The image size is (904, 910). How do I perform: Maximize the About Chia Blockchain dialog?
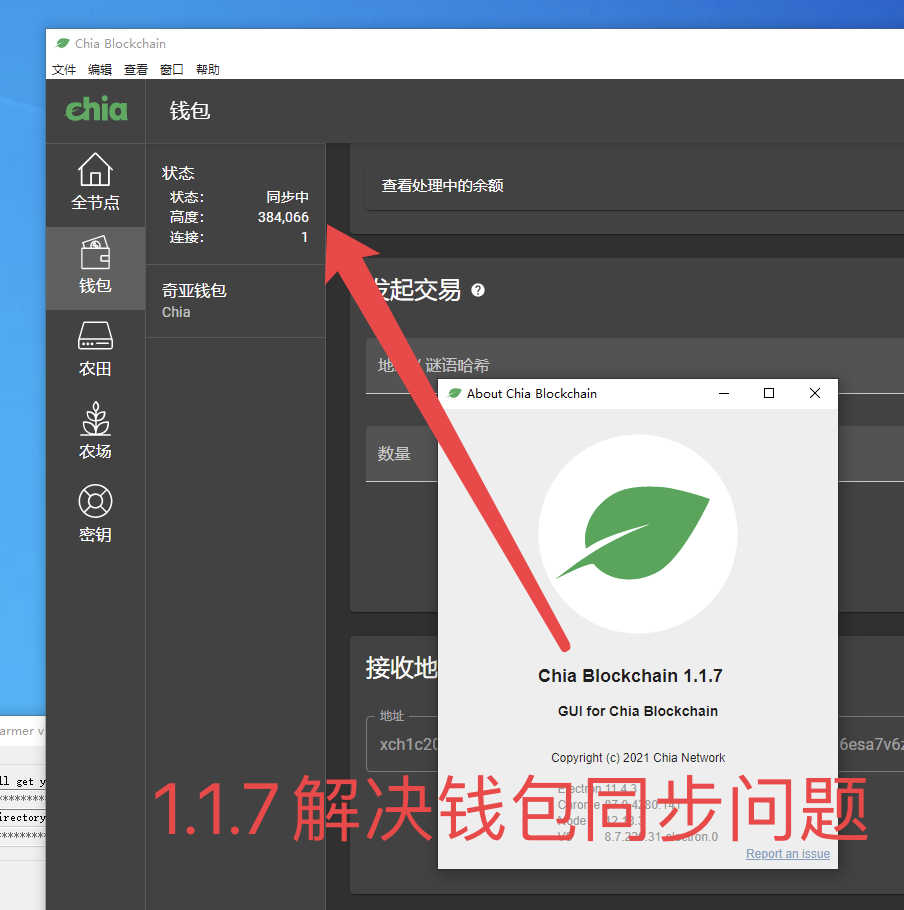[769, 393]
